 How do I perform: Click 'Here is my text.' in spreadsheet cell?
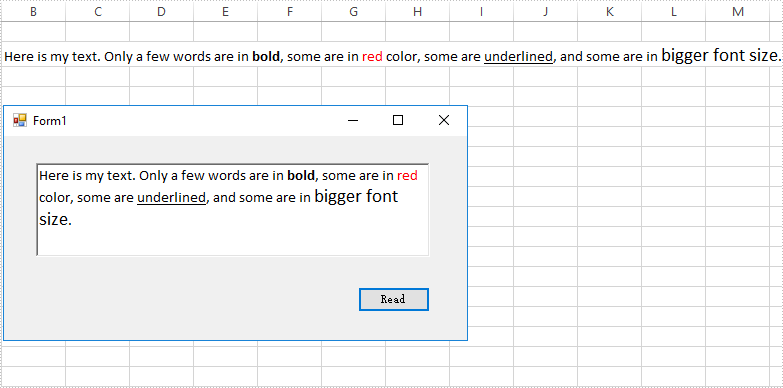click(x=52, y=56)
